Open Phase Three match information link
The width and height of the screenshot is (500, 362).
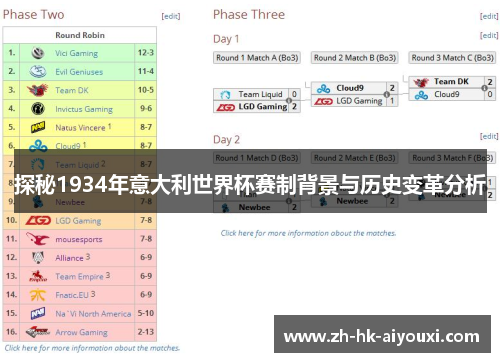pyautogui.click(x=308, y=233)
